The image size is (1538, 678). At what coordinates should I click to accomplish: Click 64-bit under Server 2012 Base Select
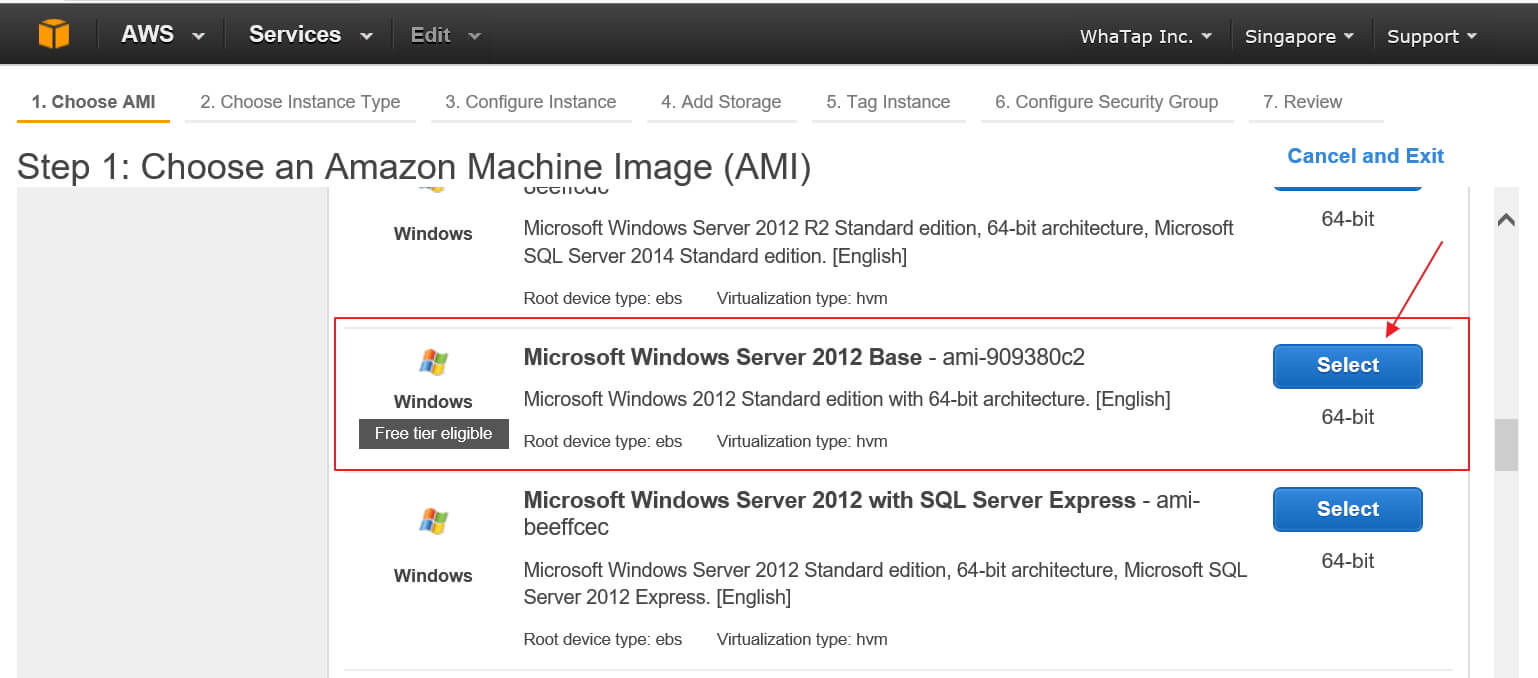1348,417
